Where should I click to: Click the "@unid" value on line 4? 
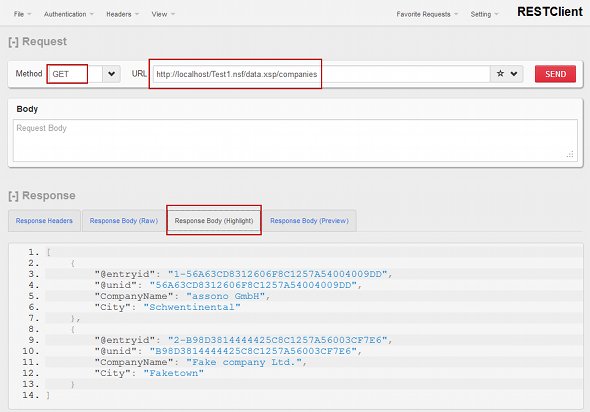253,285
